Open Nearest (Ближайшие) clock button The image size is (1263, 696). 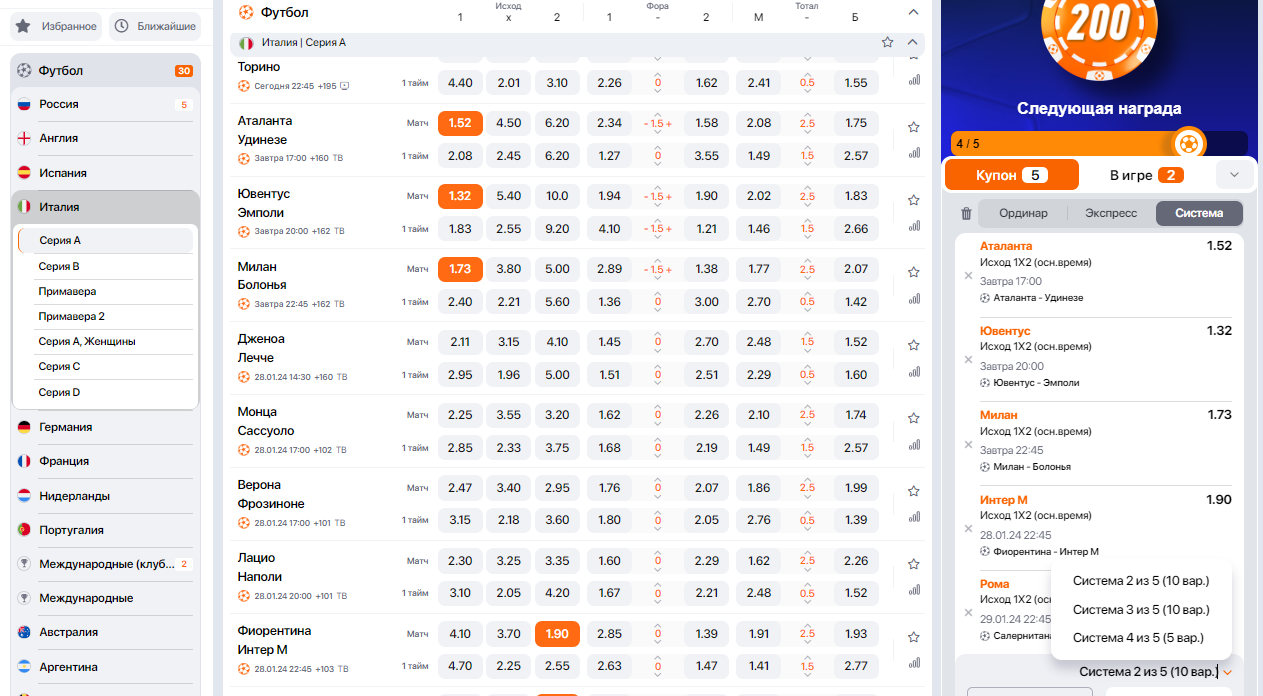click(154, 26)
